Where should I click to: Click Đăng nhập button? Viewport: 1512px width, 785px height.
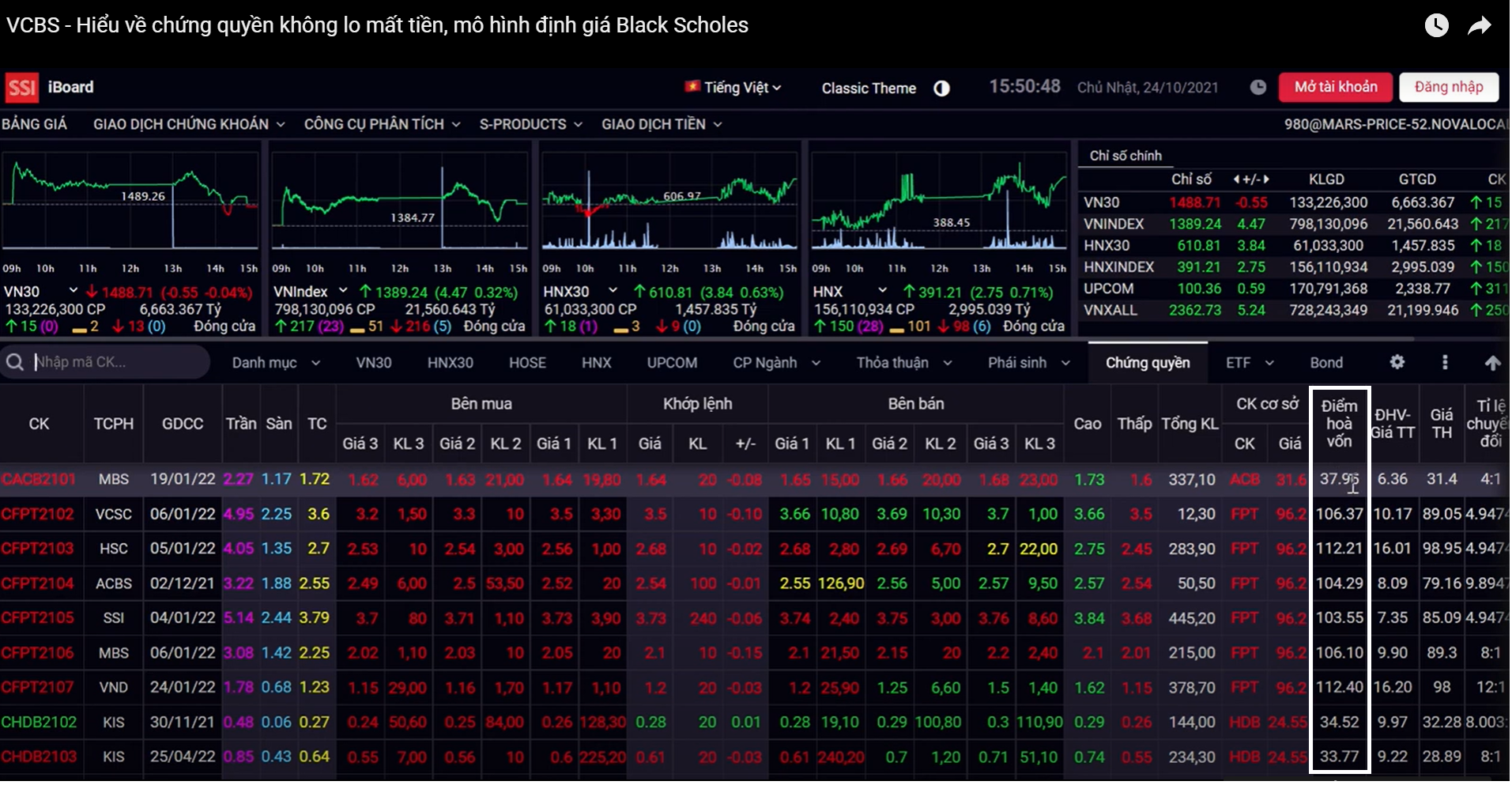tap(1448, 87)
